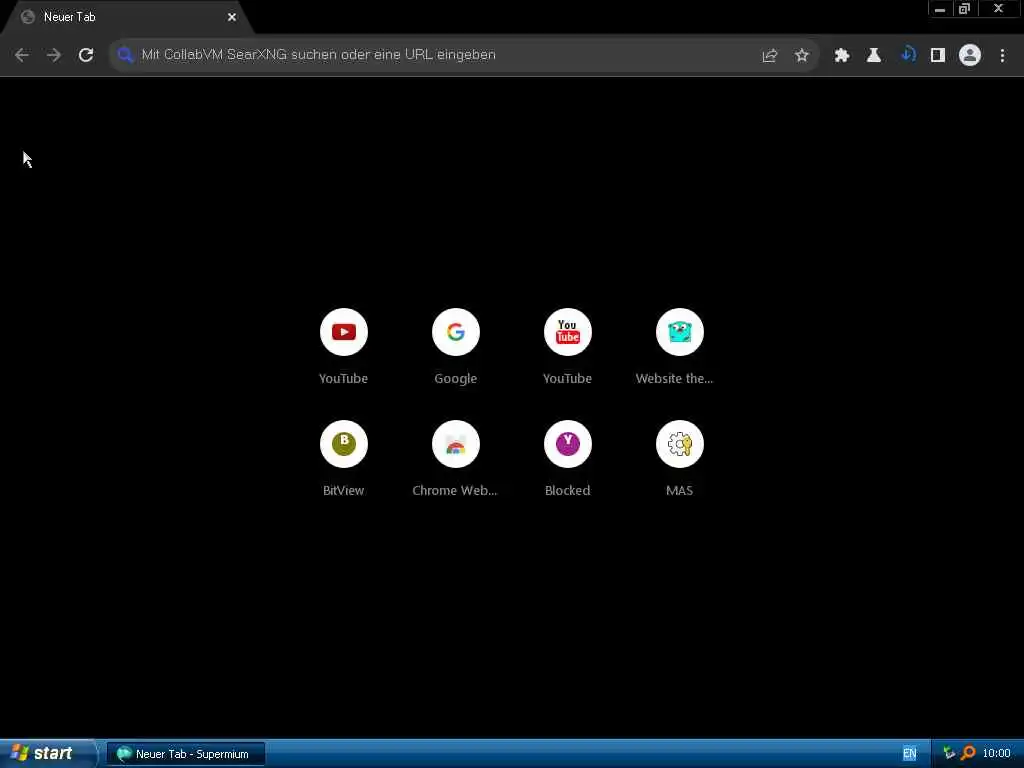1024x768 pixels.
Task: Click the magnifier tray icon
Action: coord(968,754)
